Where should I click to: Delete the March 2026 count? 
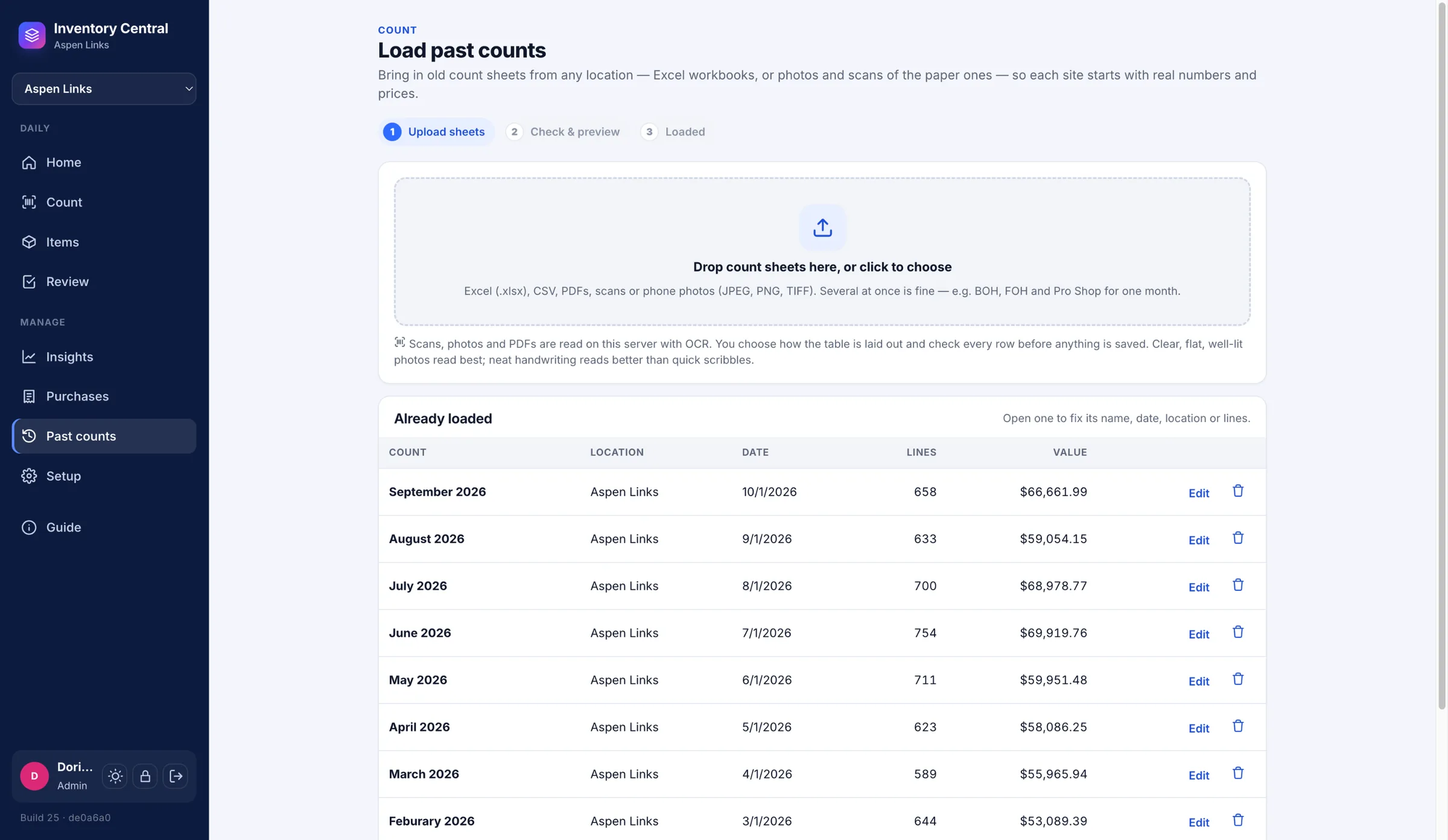1238,773
